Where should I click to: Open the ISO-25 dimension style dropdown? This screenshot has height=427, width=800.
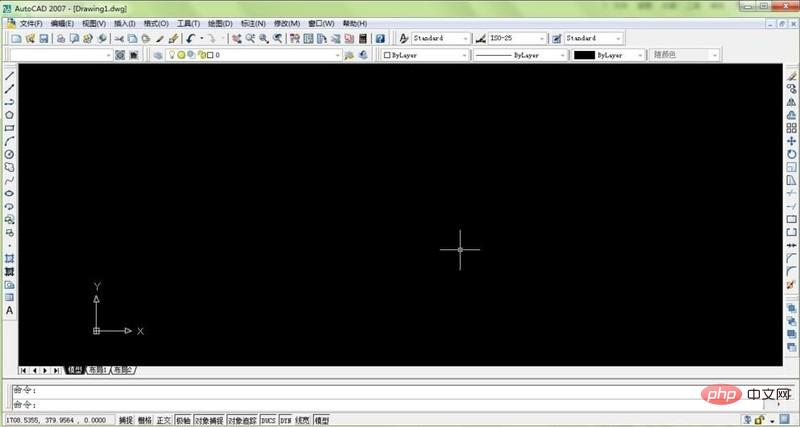coord(517,38)
